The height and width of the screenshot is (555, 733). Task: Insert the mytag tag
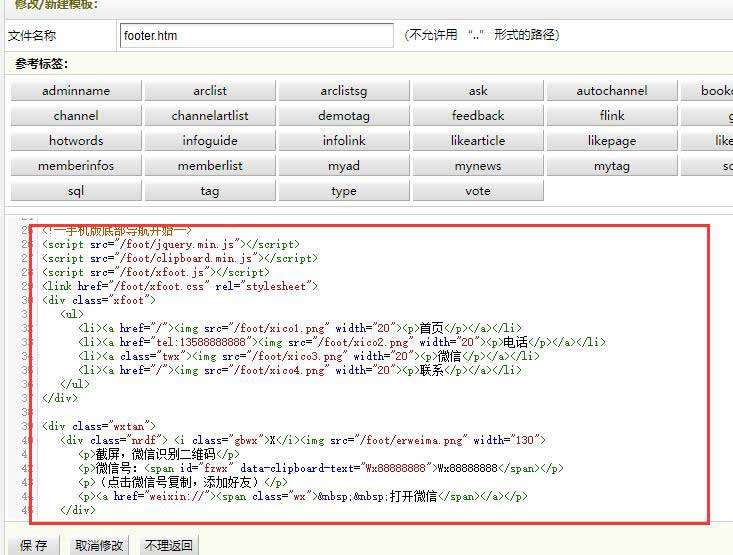click(x=612, y=166)
